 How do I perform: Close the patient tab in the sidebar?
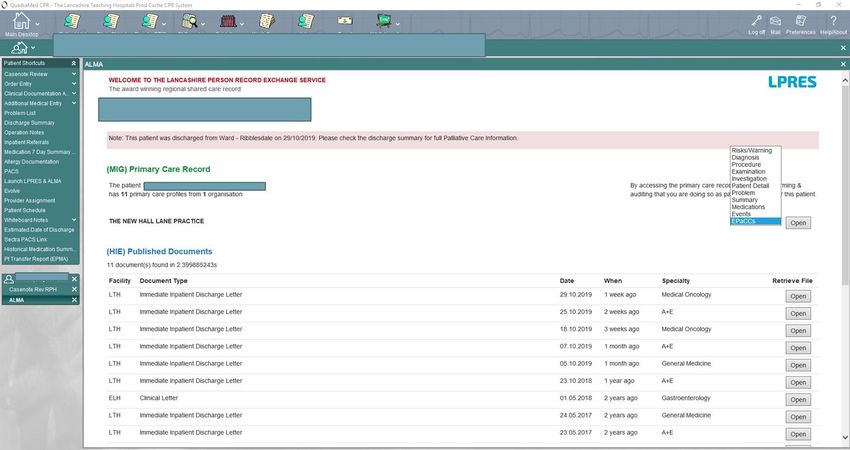pyautogui.click(x=74, y=279)
